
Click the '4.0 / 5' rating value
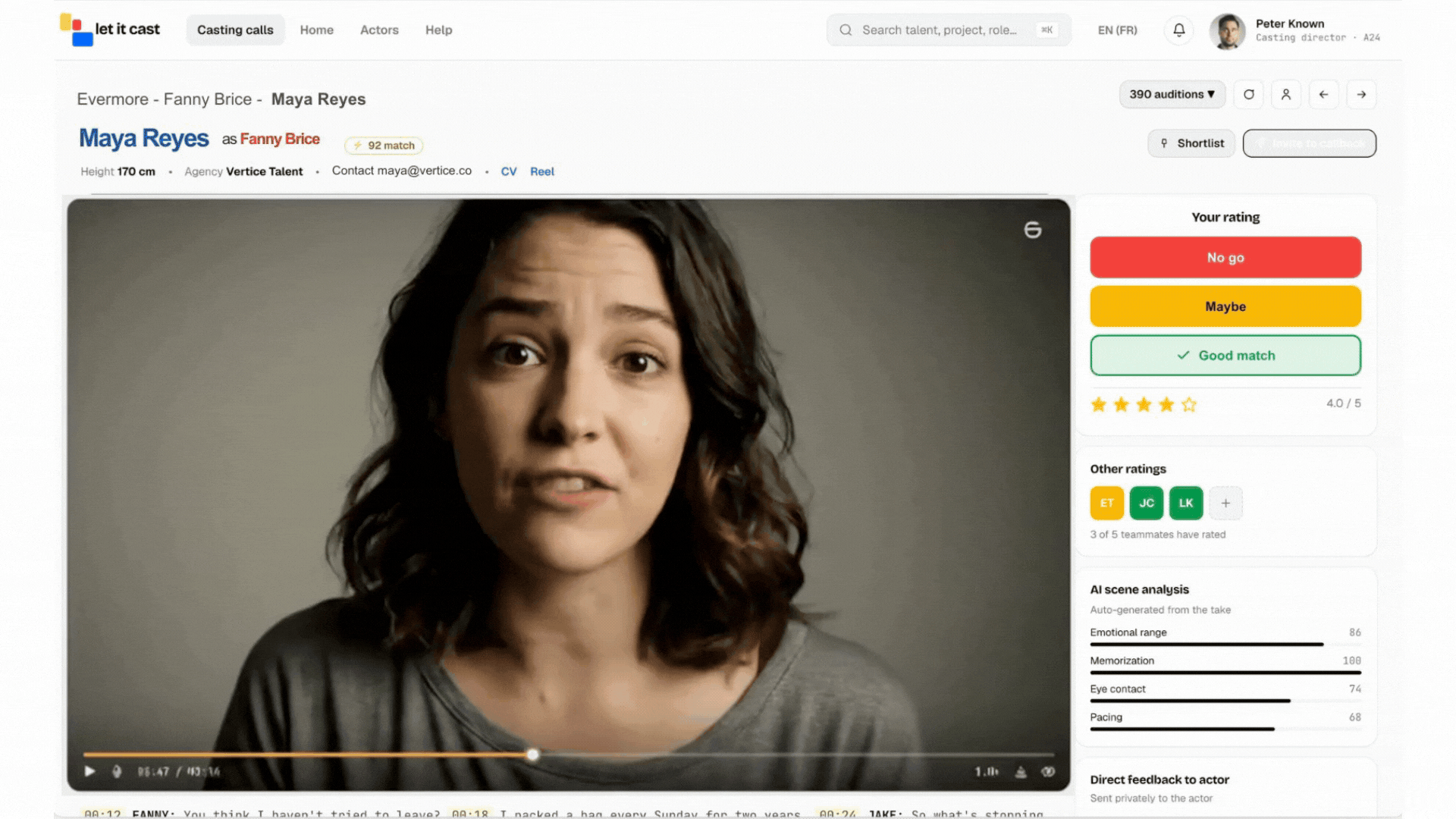tap(1343, 403)
